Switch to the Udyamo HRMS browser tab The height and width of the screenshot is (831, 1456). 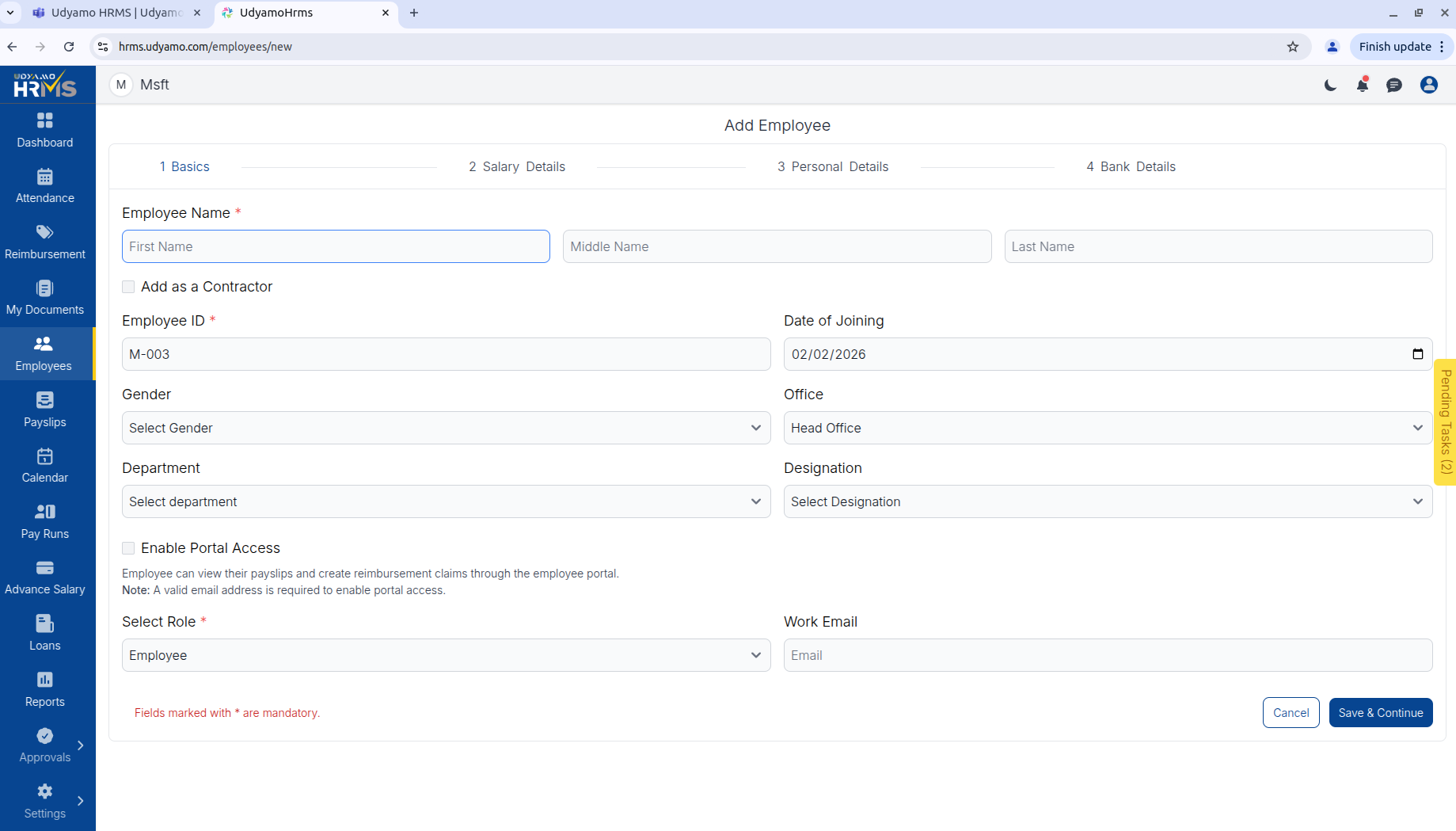(116, 13)
